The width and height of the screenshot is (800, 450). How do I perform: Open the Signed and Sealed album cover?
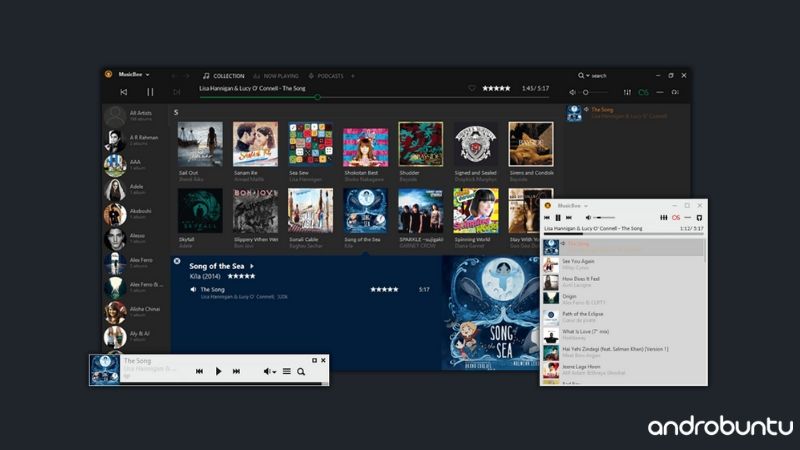click(476, 144)
